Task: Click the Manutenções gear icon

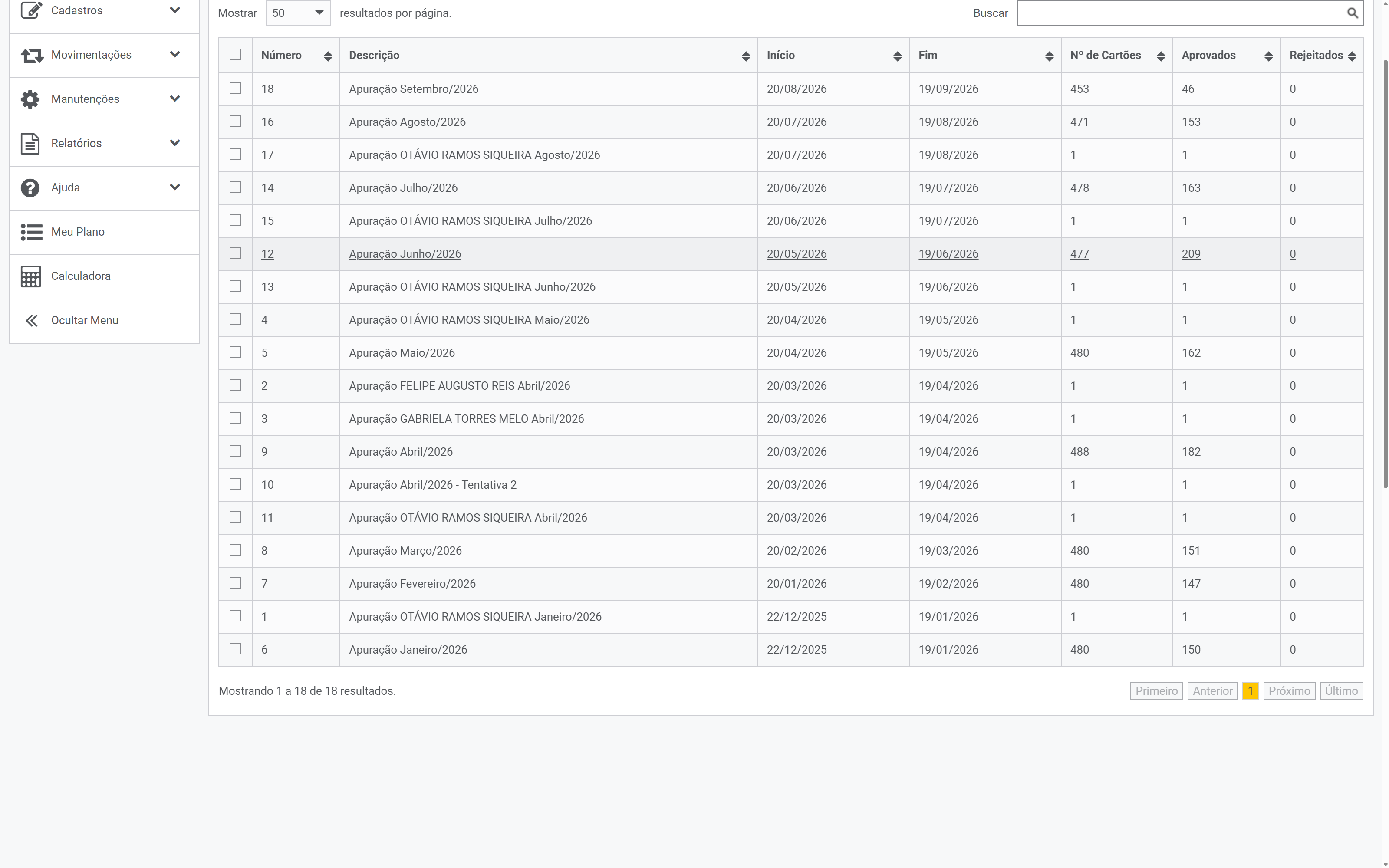Action: [x=30, y=99]
